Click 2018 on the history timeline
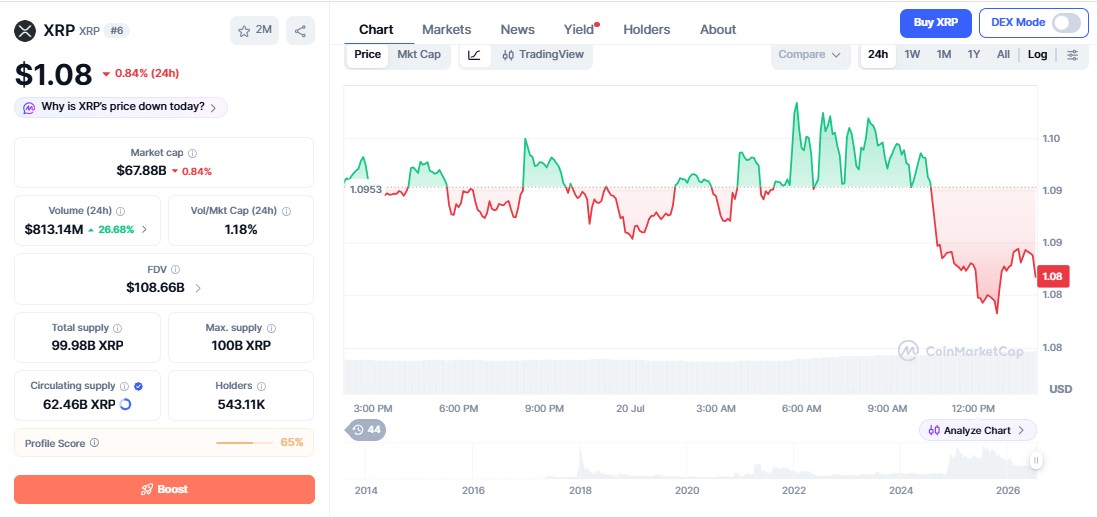 pos(580,490)
